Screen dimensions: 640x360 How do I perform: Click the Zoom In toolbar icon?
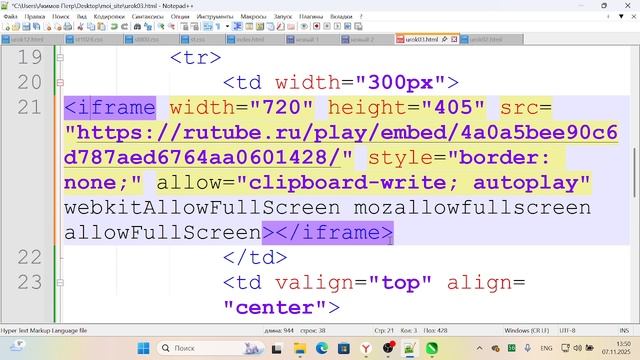161,27
